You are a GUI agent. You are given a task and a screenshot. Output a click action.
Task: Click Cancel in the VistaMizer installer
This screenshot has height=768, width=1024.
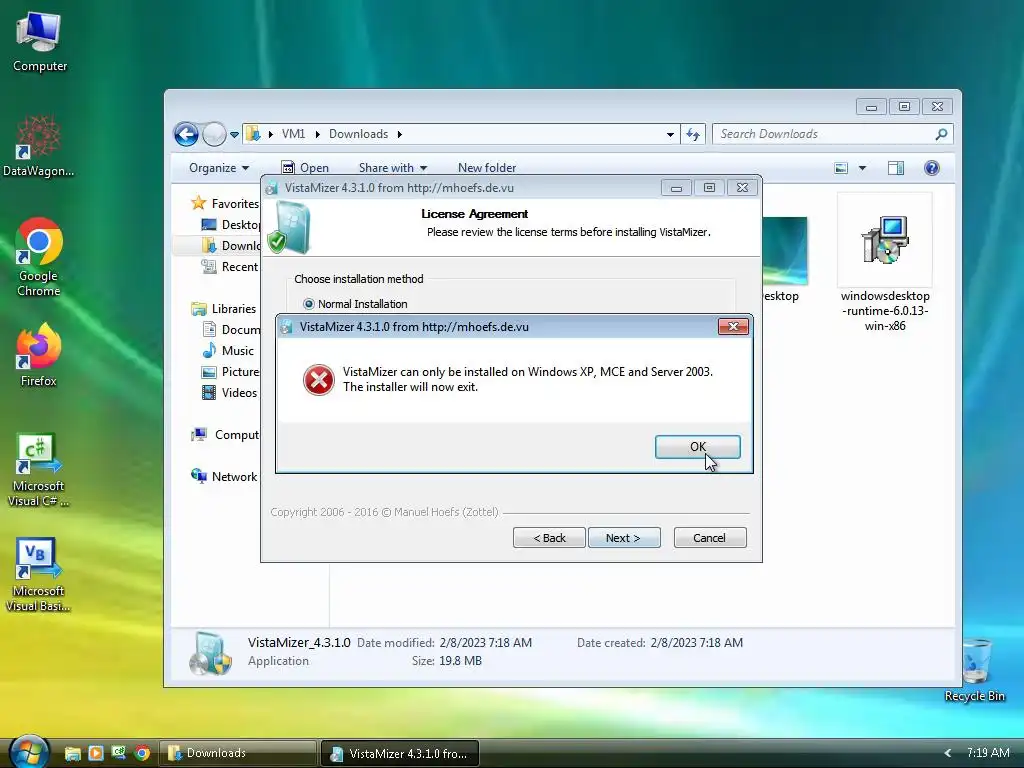[710, 537]
